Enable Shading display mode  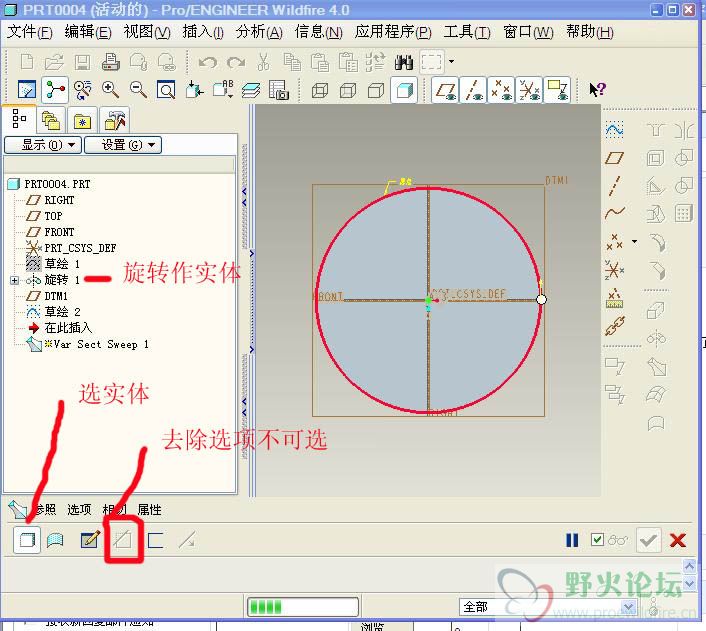pos(404,90)
